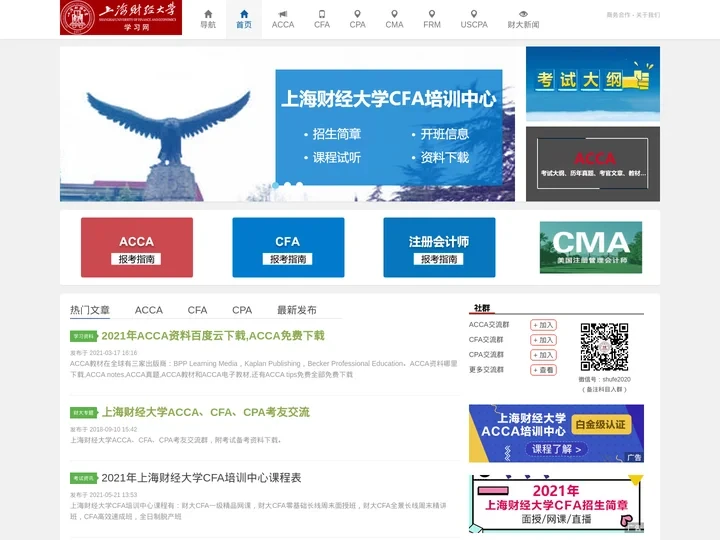Click the CMA location pin icon
Viewport: 720px width, 540px height.
(394, 14)
